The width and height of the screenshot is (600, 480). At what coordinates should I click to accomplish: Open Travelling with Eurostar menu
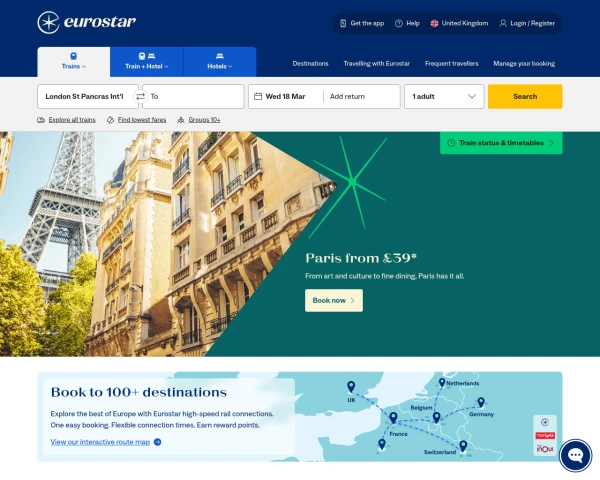[x=377, y=64]
